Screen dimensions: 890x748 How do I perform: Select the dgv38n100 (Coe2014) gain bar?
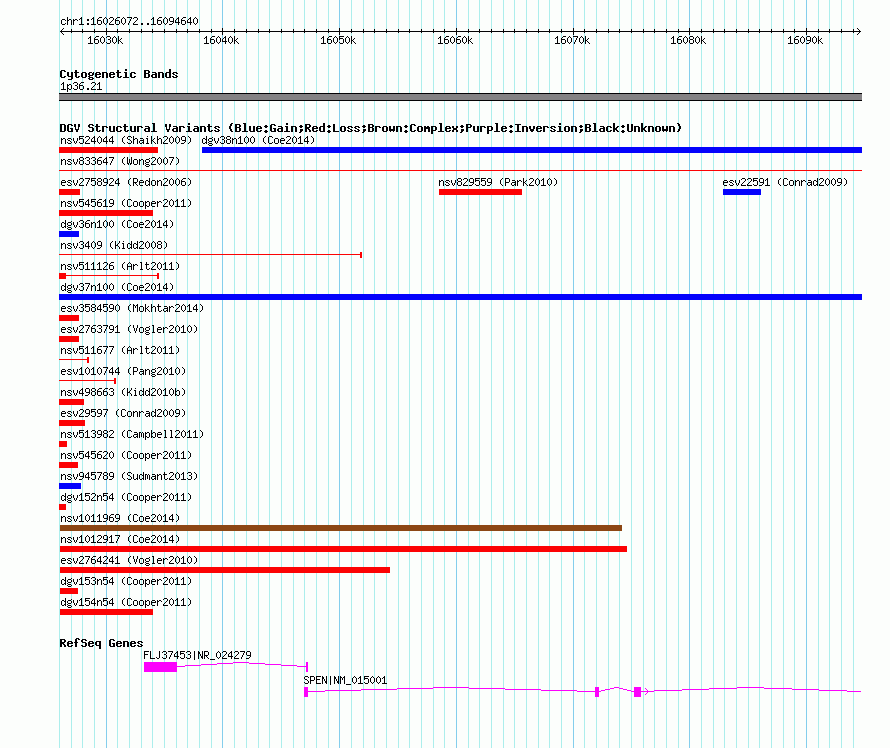point(532,150)
